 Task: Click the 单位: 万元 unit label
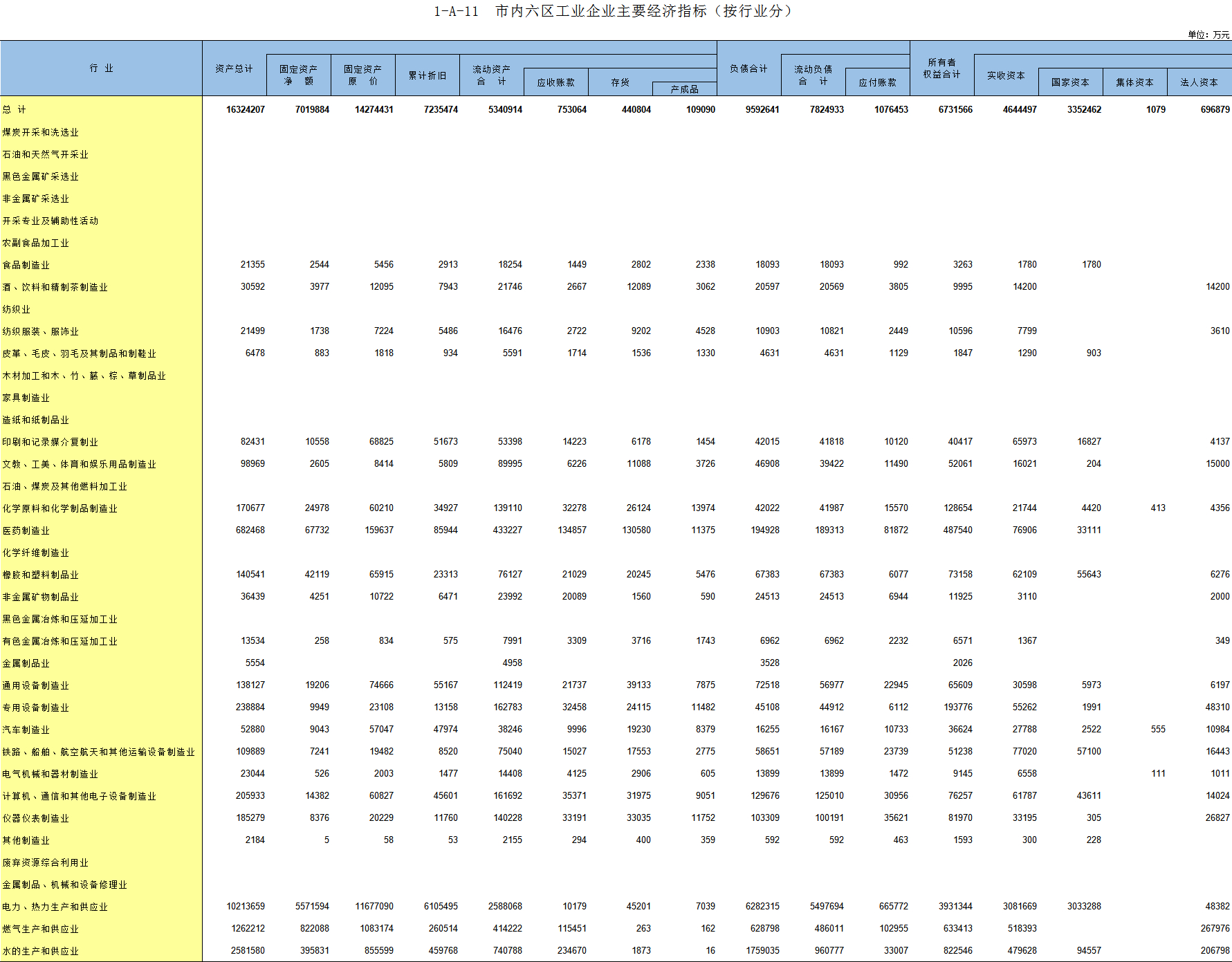(1208, 35)
